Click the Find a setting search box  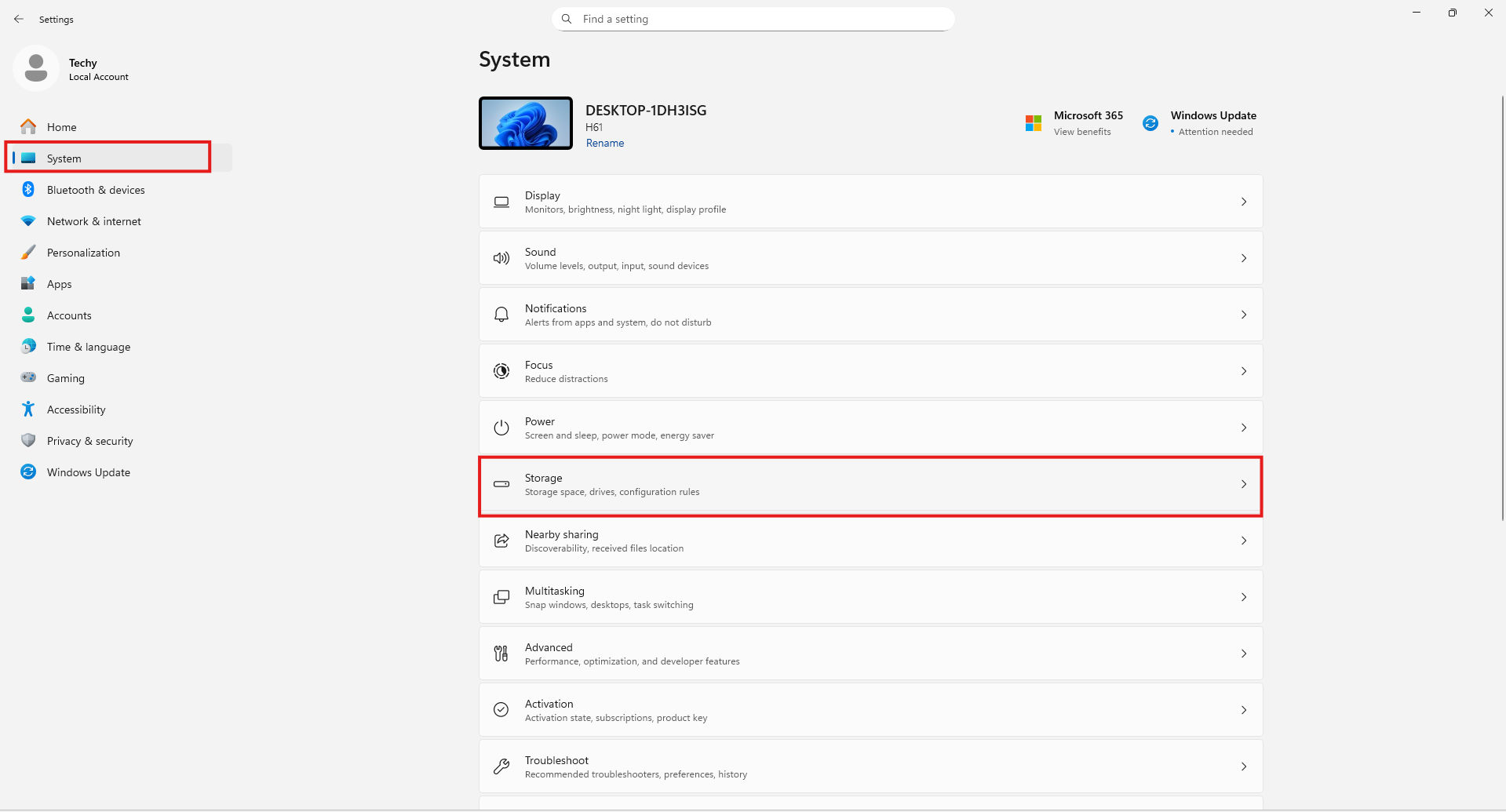(753, 19)
